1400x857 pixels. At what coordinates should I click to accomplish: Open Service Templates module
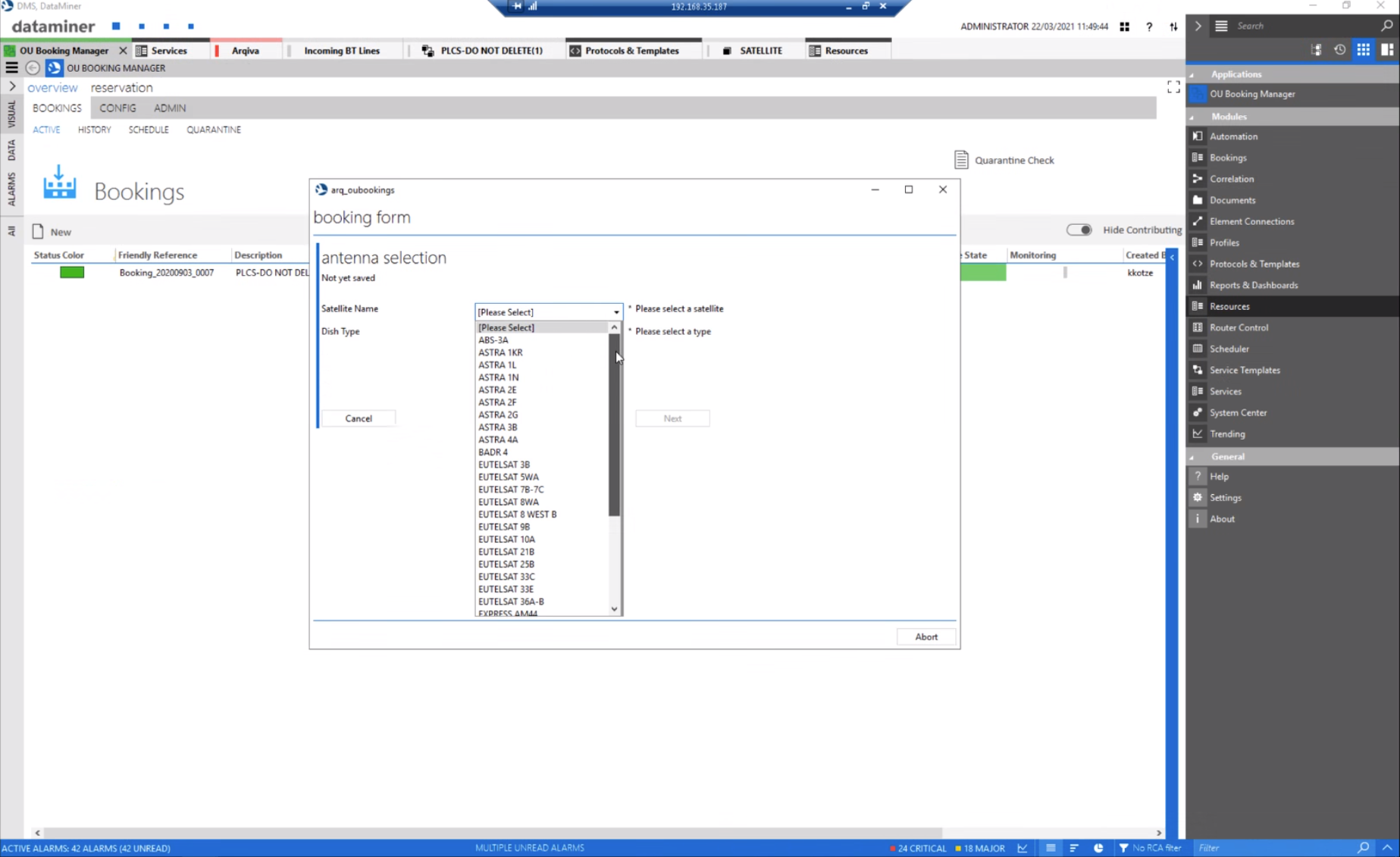1245,370
